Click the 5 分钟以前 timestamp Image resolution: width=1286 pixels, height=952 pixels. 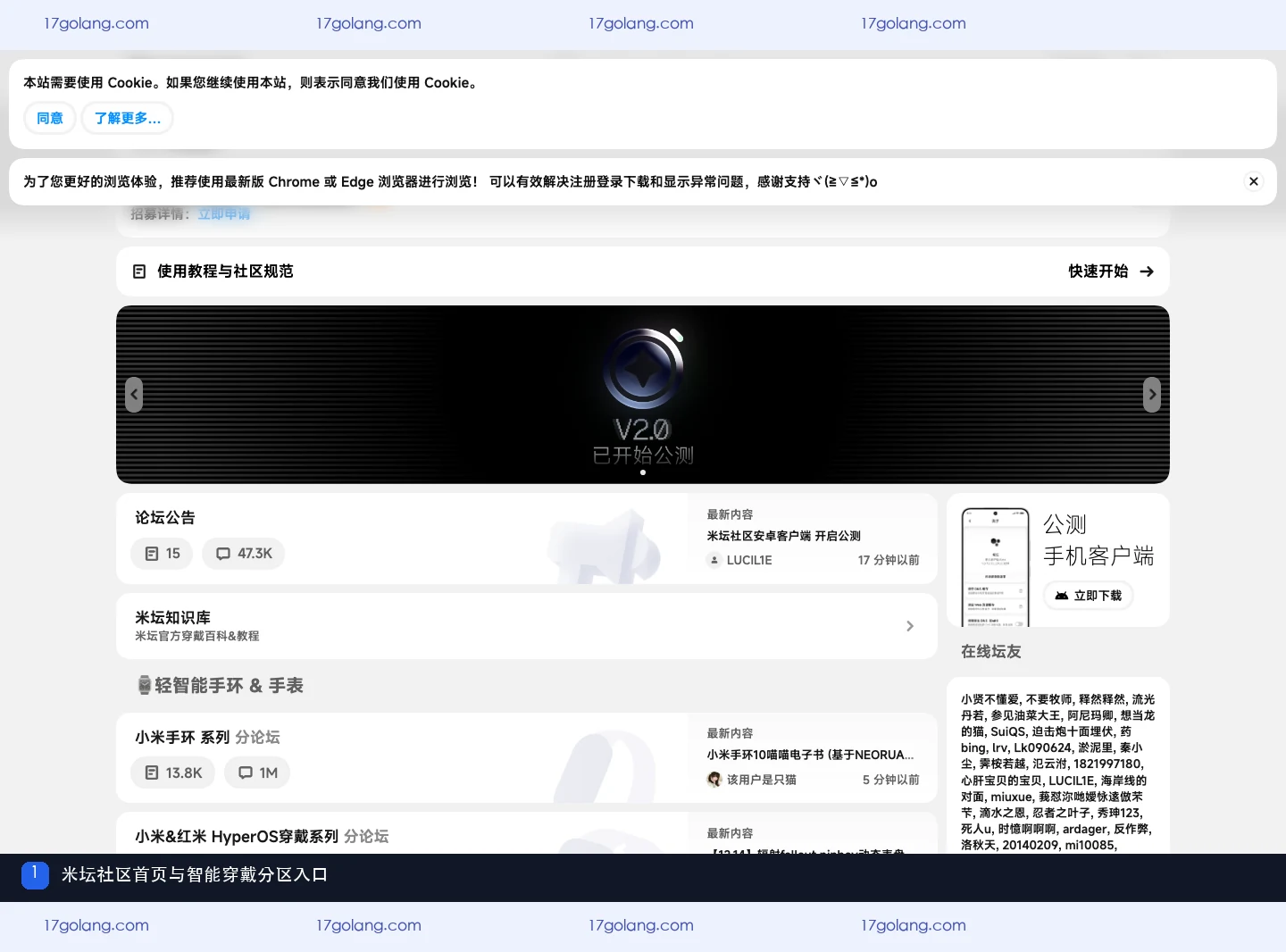tap(891, 780)
